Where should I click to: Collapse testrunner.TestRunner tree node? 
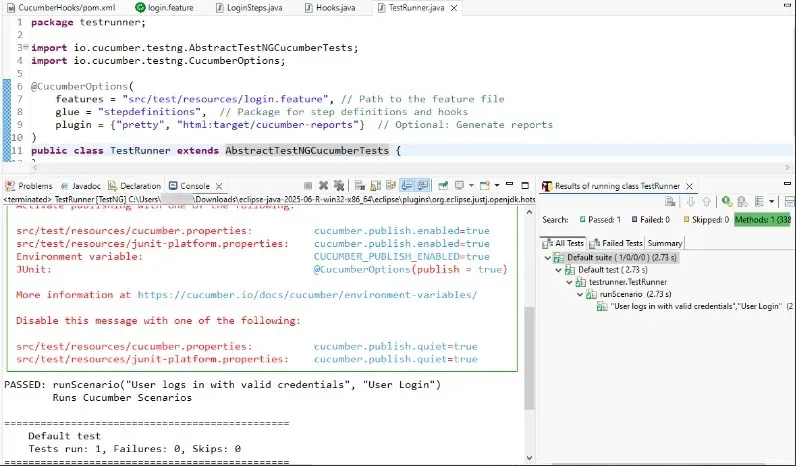[569, 282]
